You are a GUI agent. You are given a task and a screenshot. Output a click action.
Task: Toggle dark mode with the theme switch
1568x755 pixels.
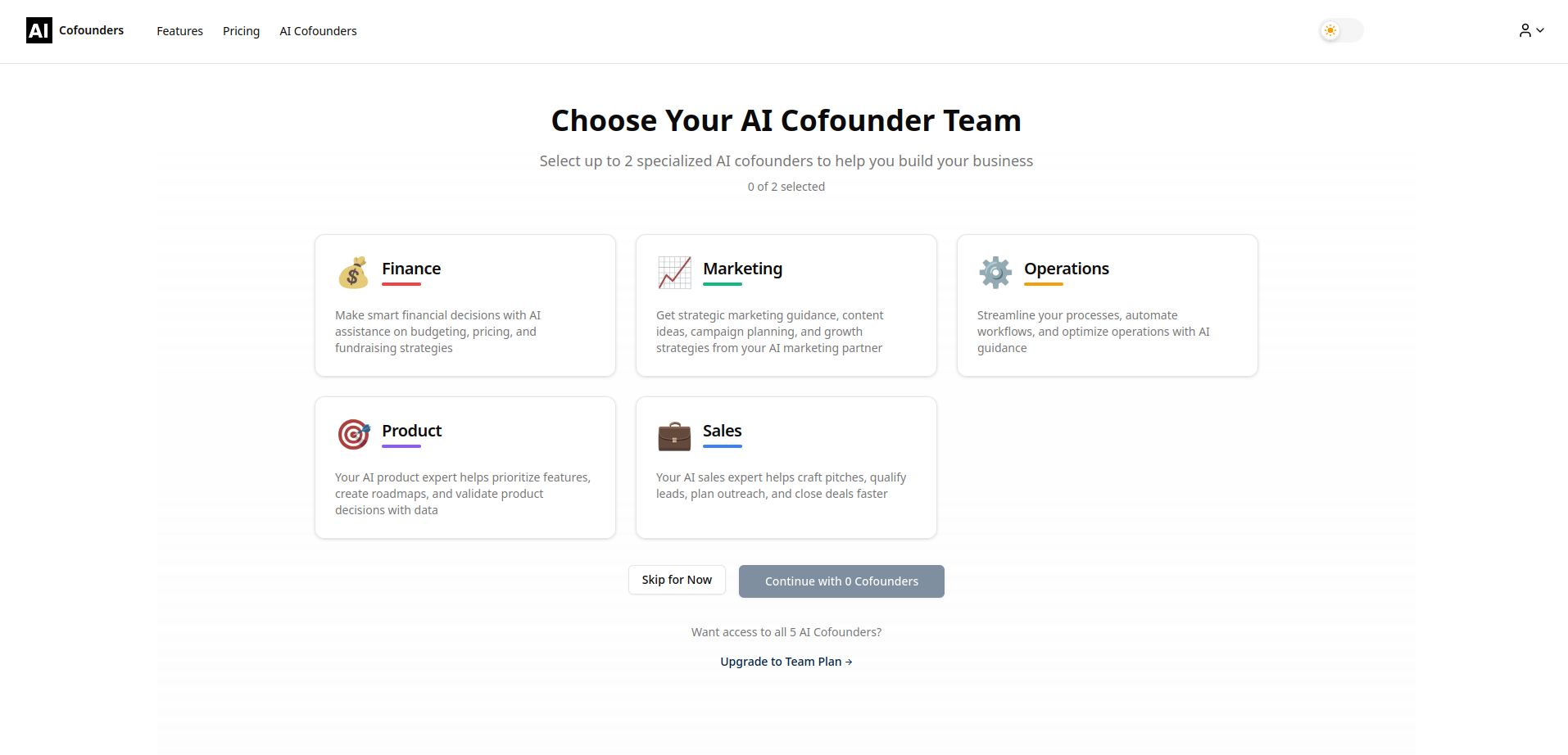pyautogui.click(x=1339, y=30)
